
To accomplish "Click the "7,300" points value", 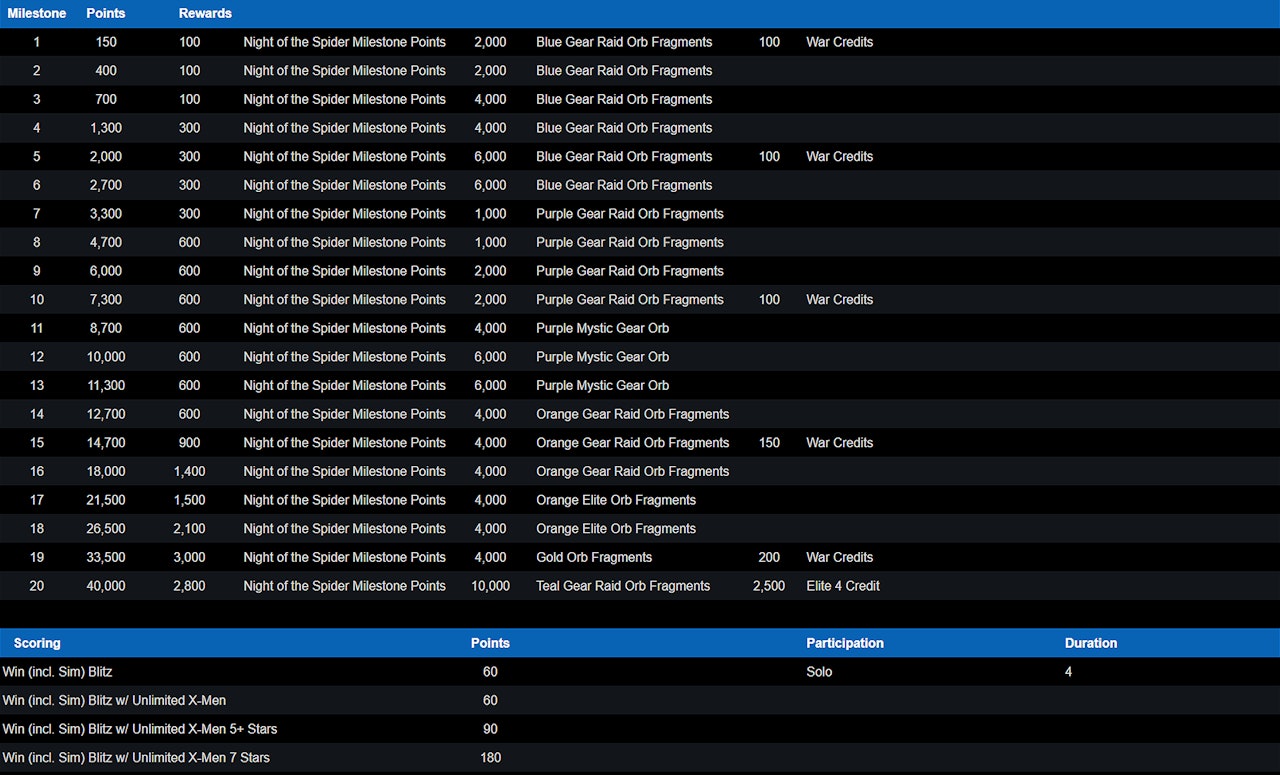I will [106, 300].
